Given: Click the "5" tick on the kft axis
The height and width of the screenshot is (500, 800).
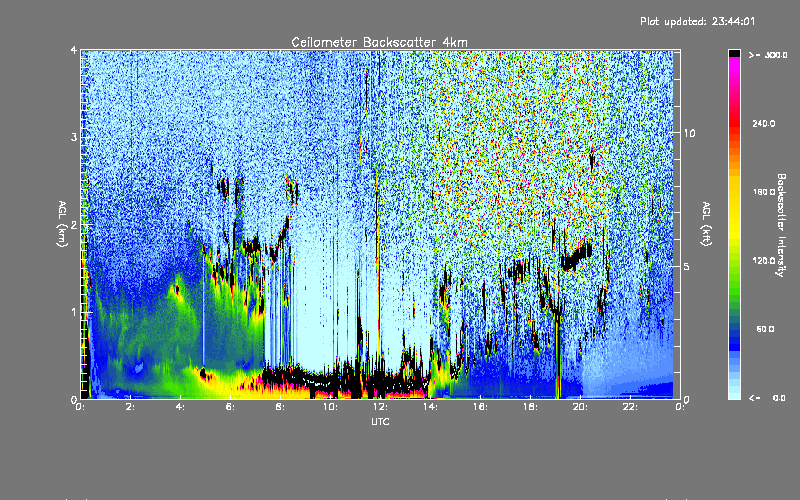Looking at the screenshot, I should point(687,266).
